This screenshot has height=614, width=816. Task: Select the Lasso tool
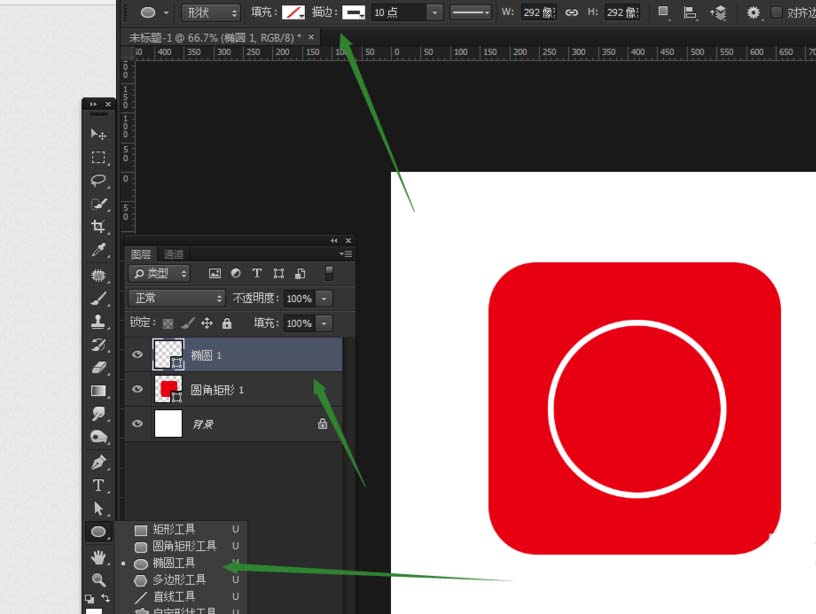(98, 180)
